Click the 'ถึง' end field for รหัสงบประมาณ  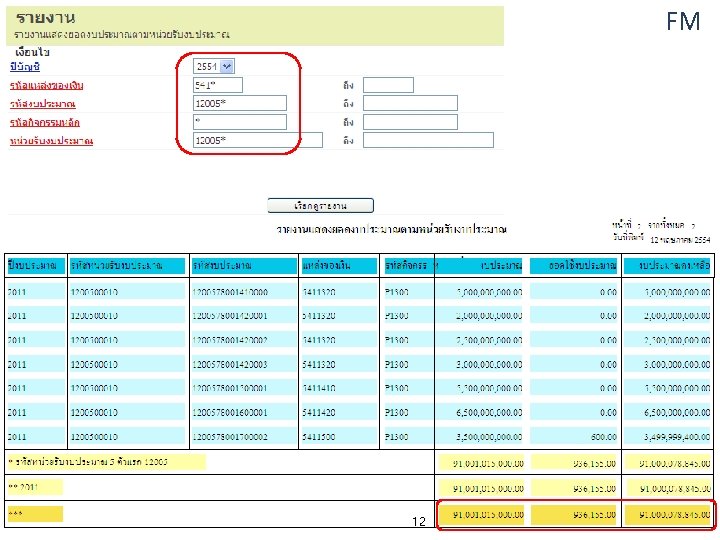411,103
